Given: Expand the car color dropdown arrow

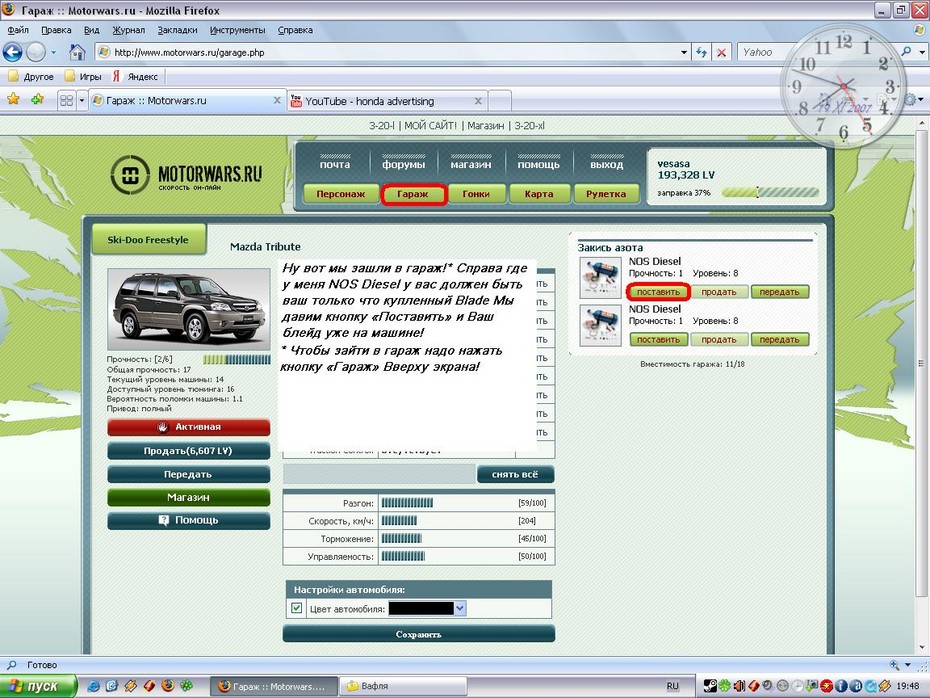Looking at the screenshot, I should (460, 608).
